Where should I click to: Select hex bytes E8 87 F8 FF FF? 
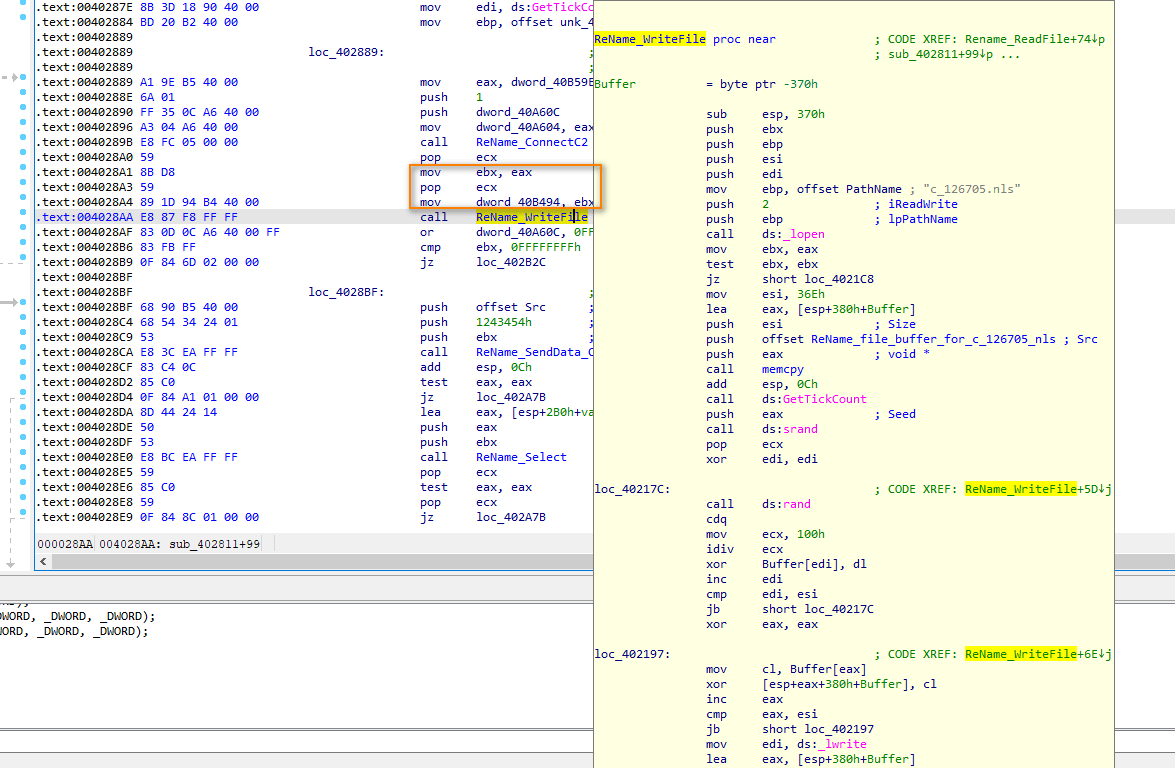189,217
